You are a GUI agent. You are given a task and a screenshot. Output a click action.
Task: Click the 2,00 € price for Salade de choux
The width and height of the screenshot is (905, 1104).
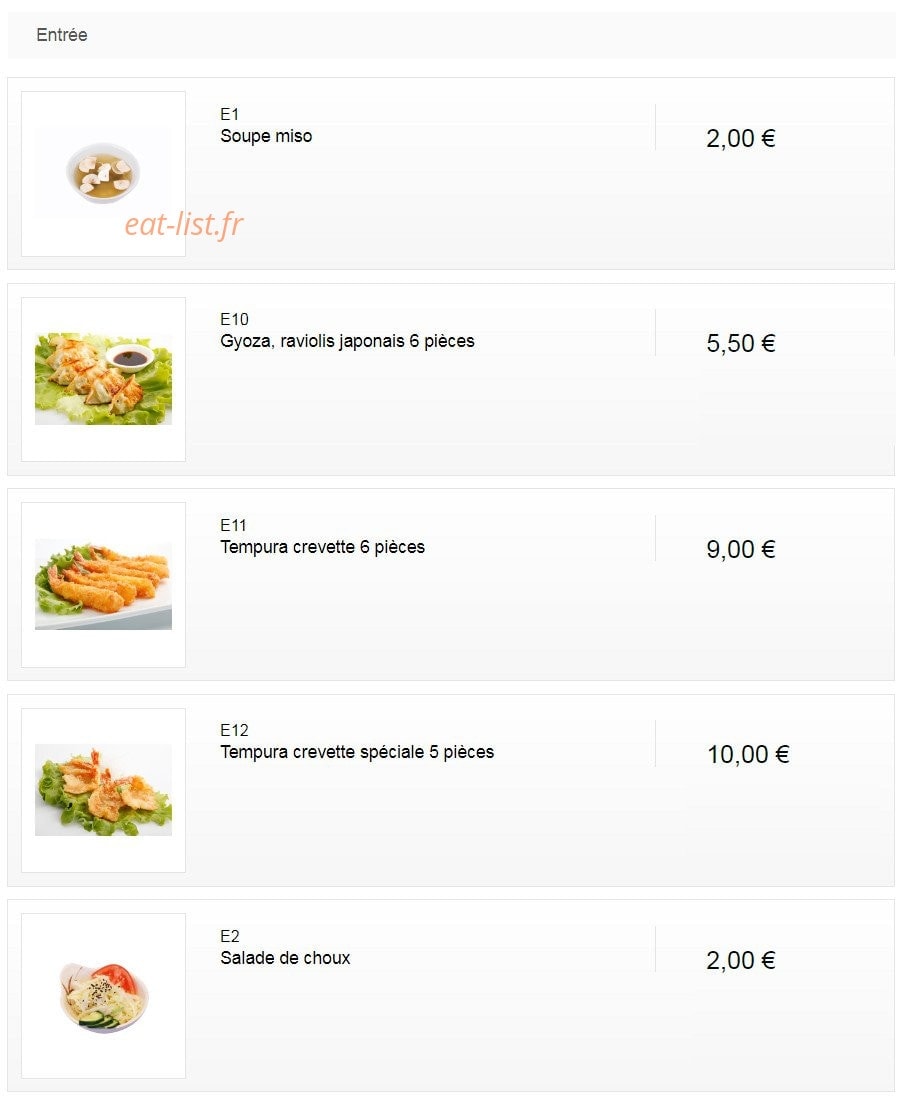tap(740, 960)
